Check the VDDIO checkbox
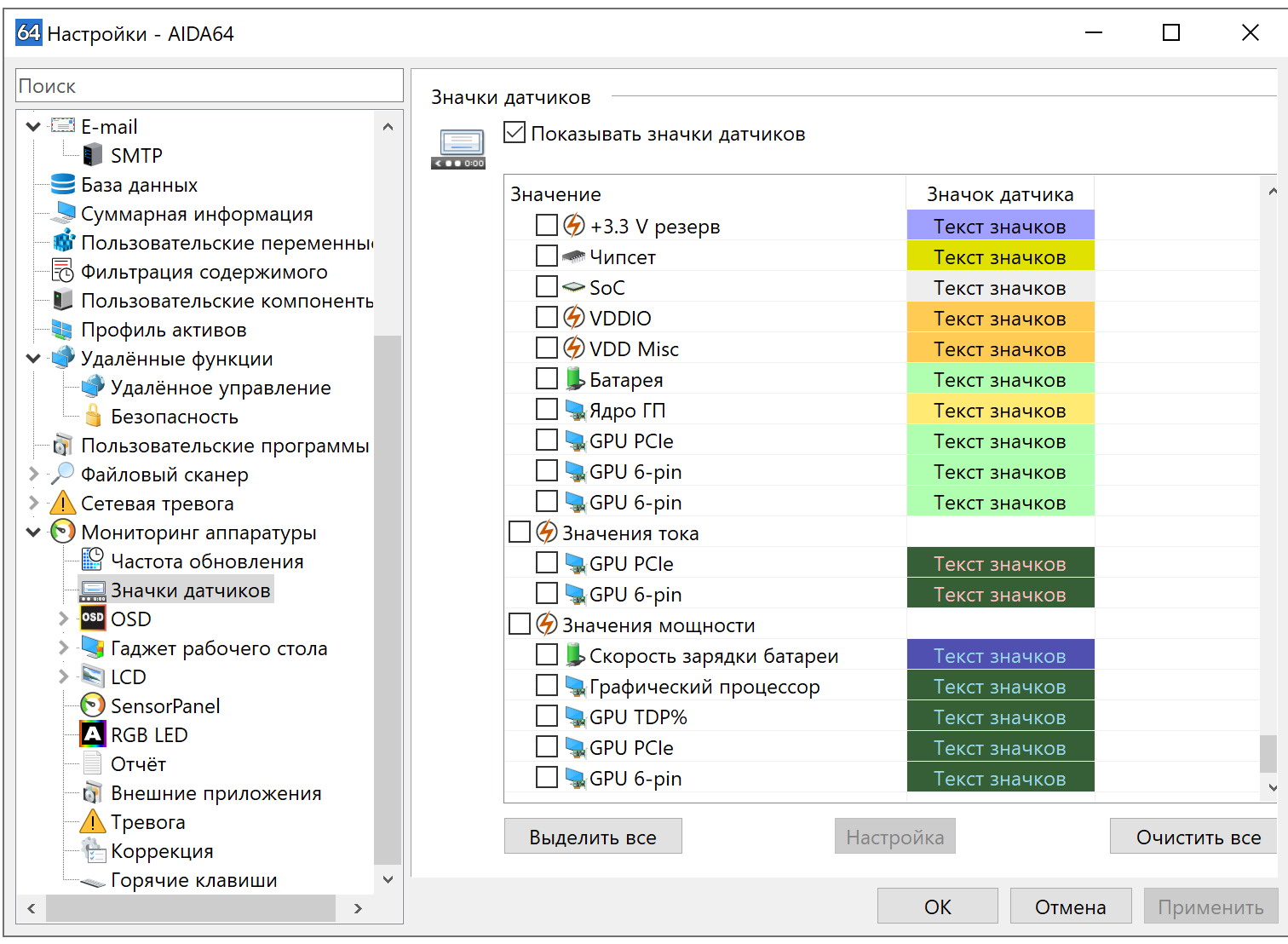1288x944 pixels. click(546, 318)
